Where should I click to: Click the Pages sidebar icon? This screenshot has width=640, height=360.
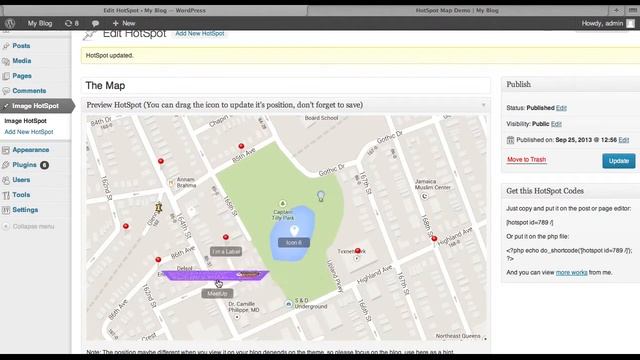point(6,76)
